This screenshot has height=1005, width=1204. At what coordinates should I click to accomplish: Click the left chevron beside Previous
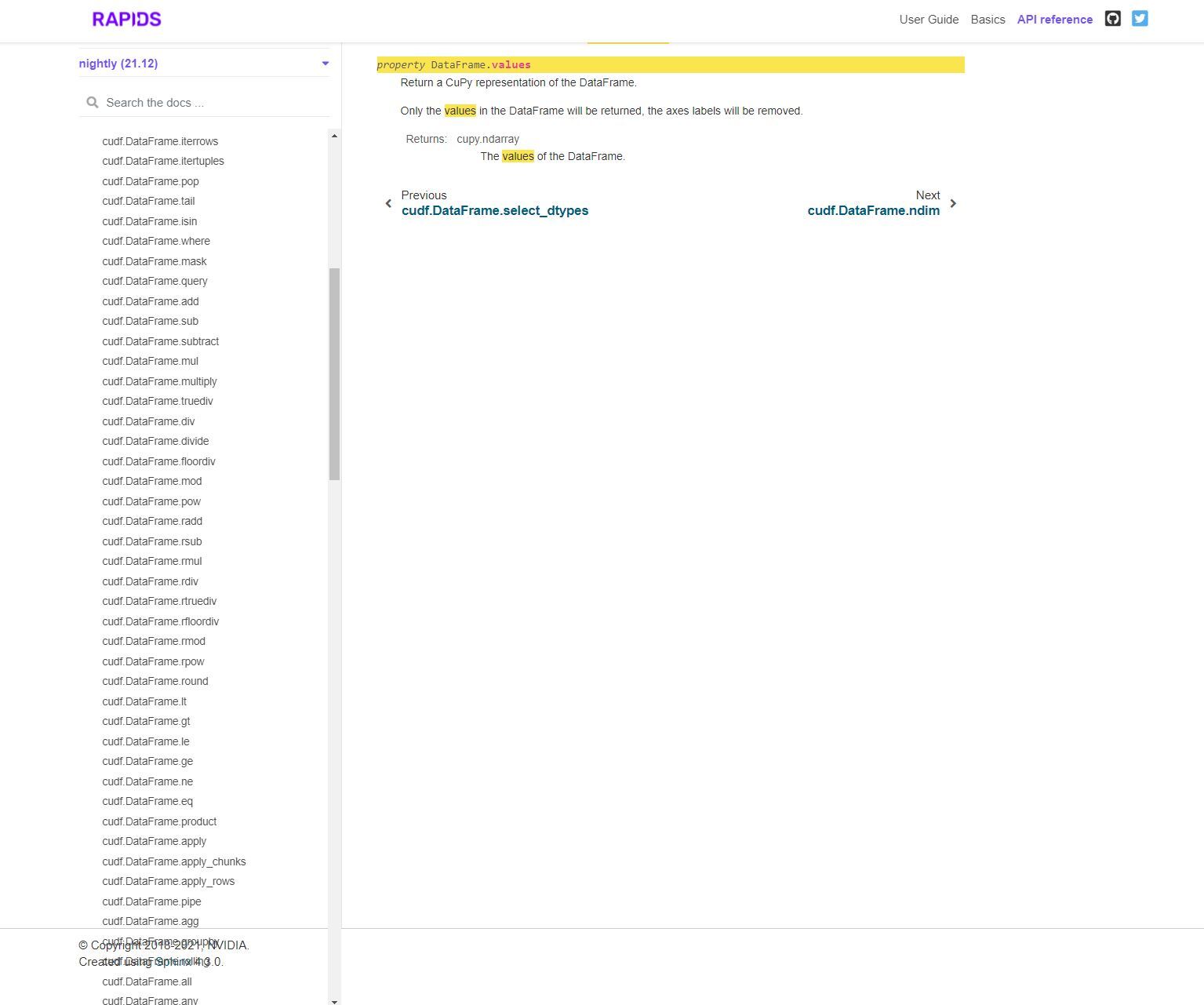tap(388, 203)
